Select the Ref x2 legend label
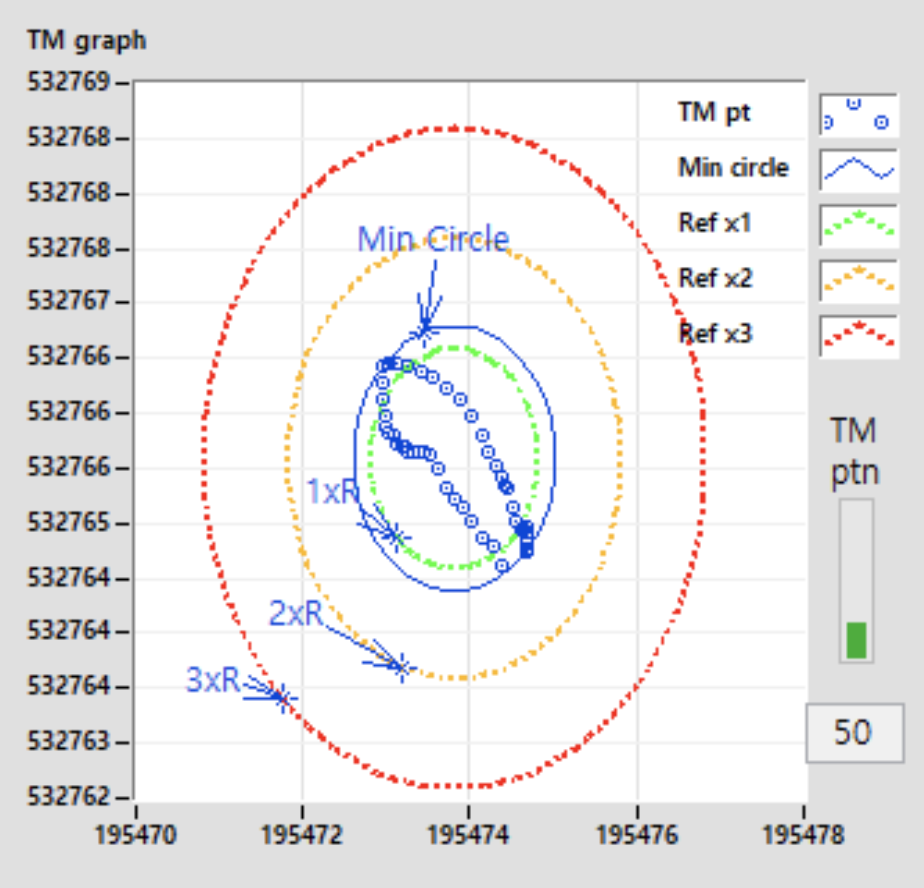Image resolution: width=924 pixels, height=888 pixels. 715,278
